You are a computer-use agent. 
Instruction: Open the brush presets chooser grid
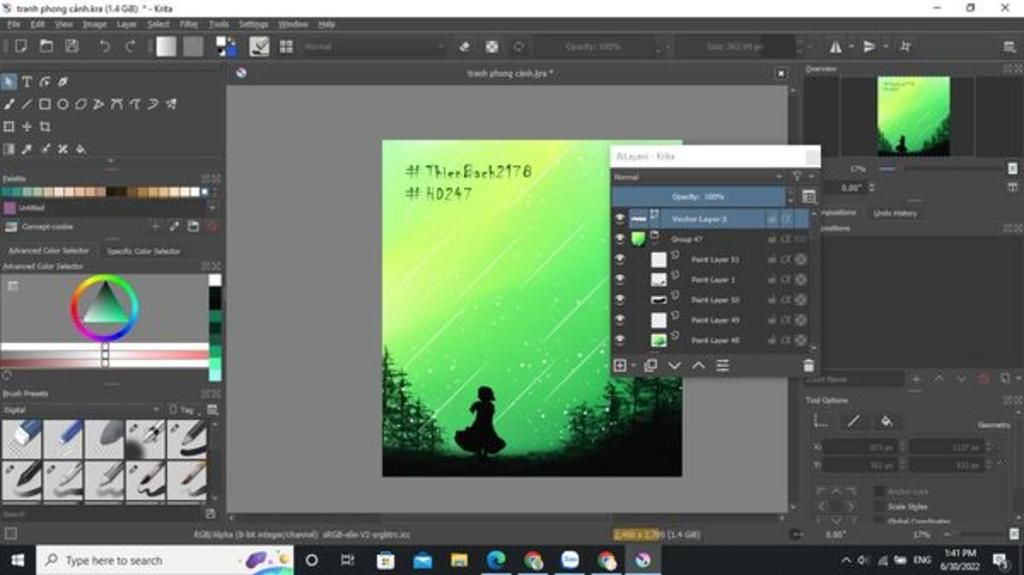pos(286,46)
